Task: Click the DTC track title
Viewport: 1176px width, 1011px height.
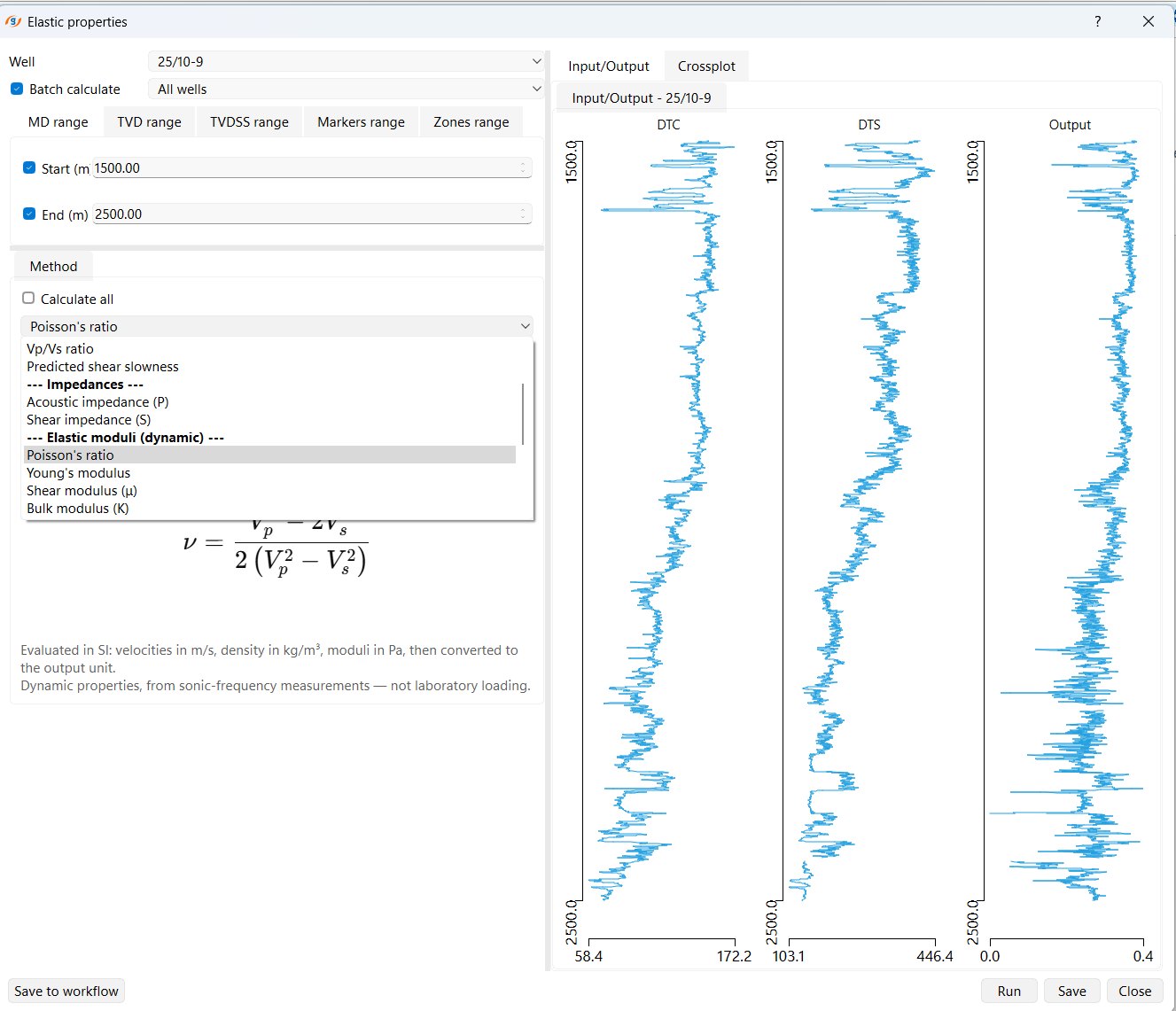Action: [x=668, y=124]
